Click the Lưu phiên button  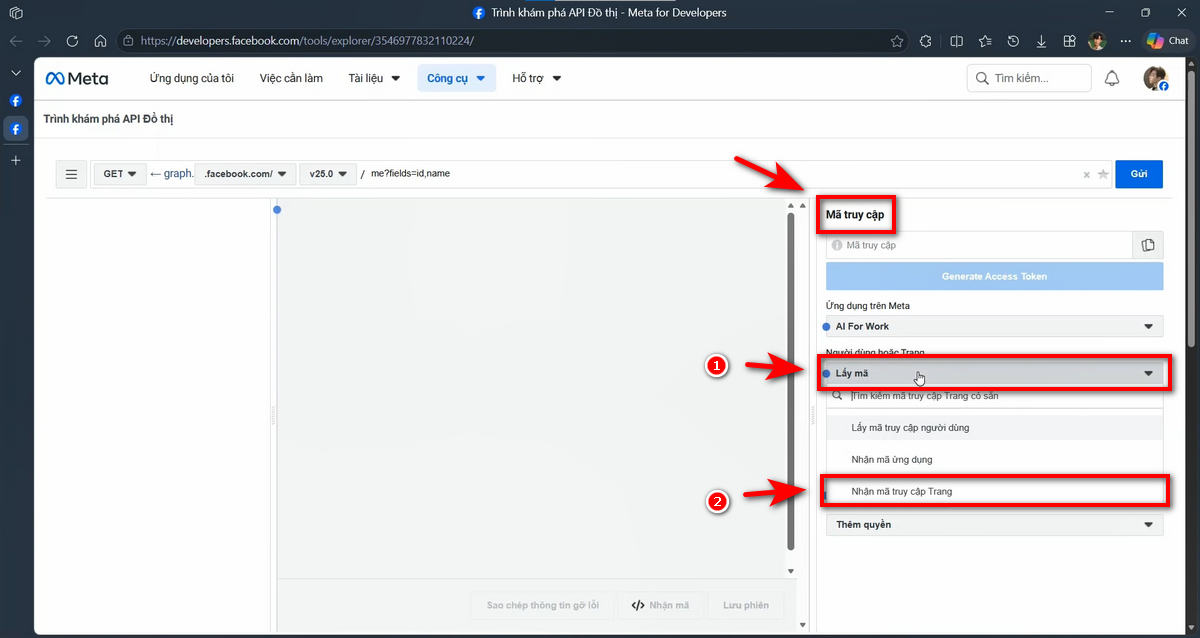(746, 605)
